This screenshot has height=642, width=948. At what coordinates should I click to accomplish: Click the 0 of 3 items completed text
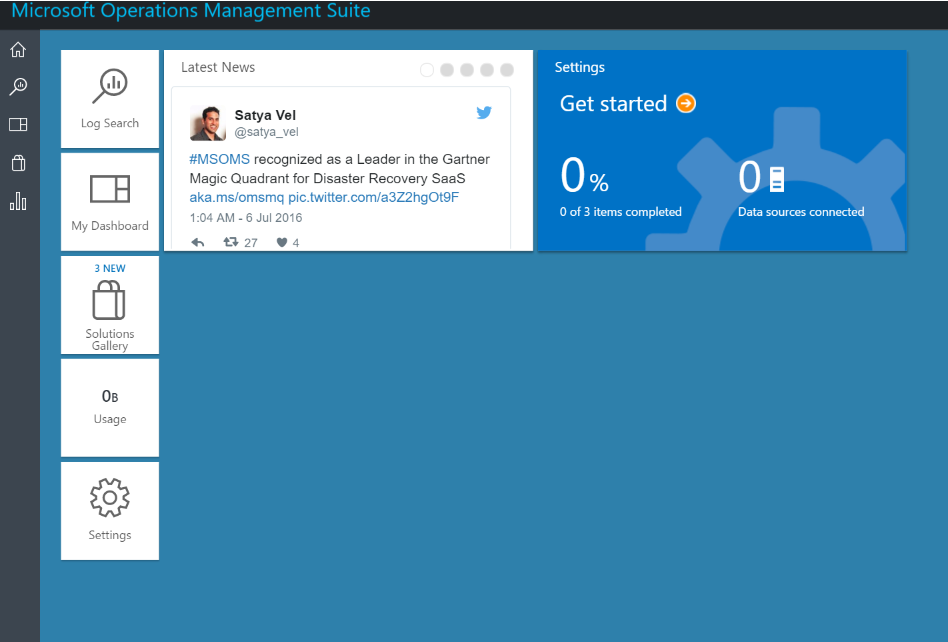pyautogui.click(x=620, y=212)
